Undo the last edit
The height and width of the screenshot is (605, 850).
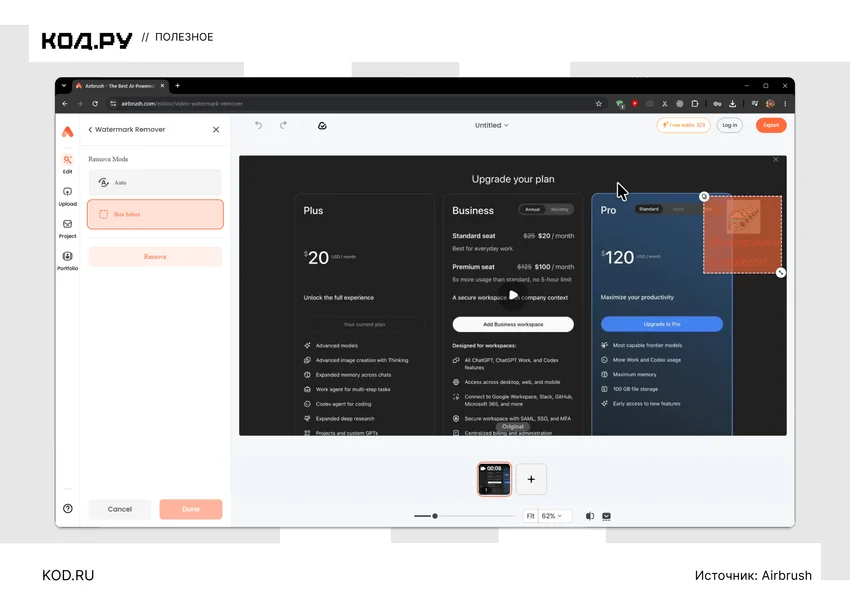(259, 125)
